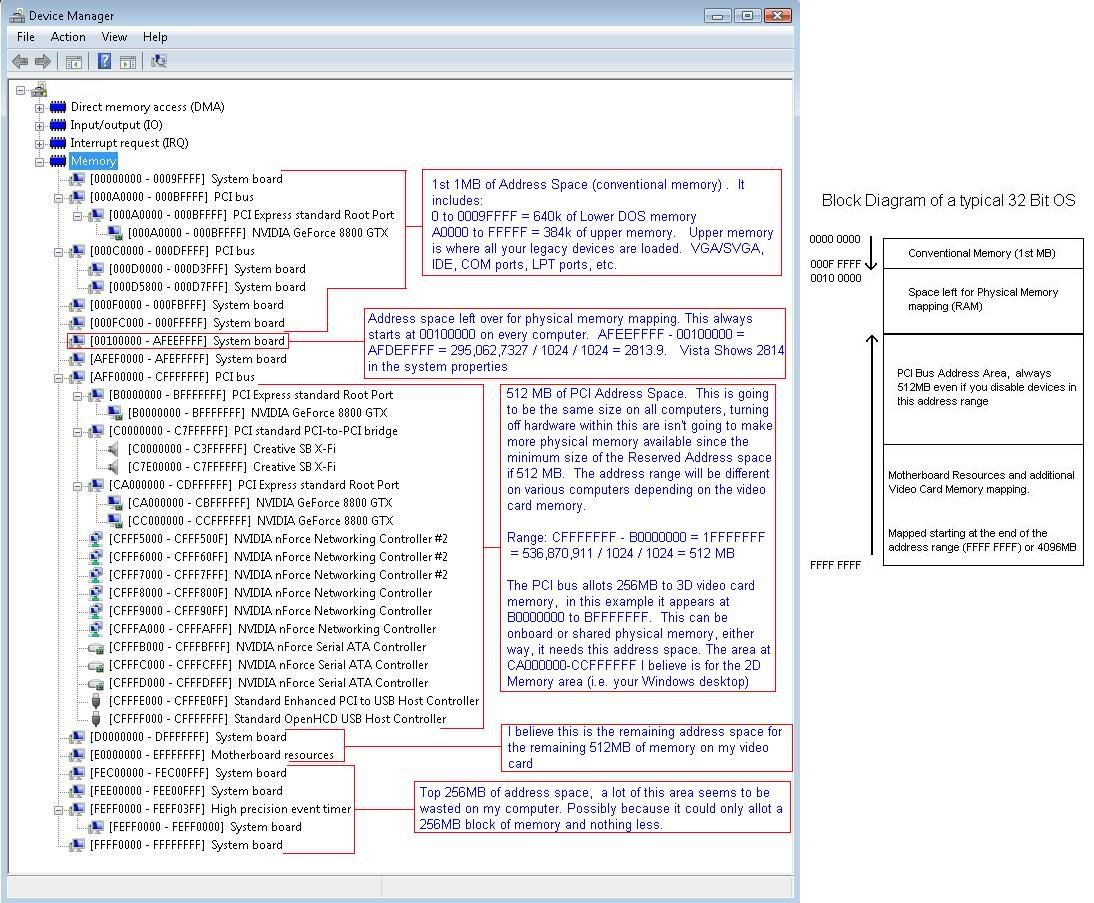The image size is (1094, 903).
Task: Click the icon of [E0000000 - EFFFFFFF] Motherboard resources
Action: click(x=77, y=755)
